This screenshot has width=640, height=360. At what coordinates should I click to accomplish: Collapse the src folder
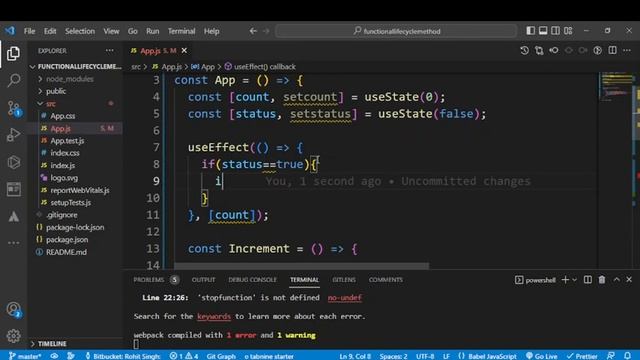tap(76, 104)
